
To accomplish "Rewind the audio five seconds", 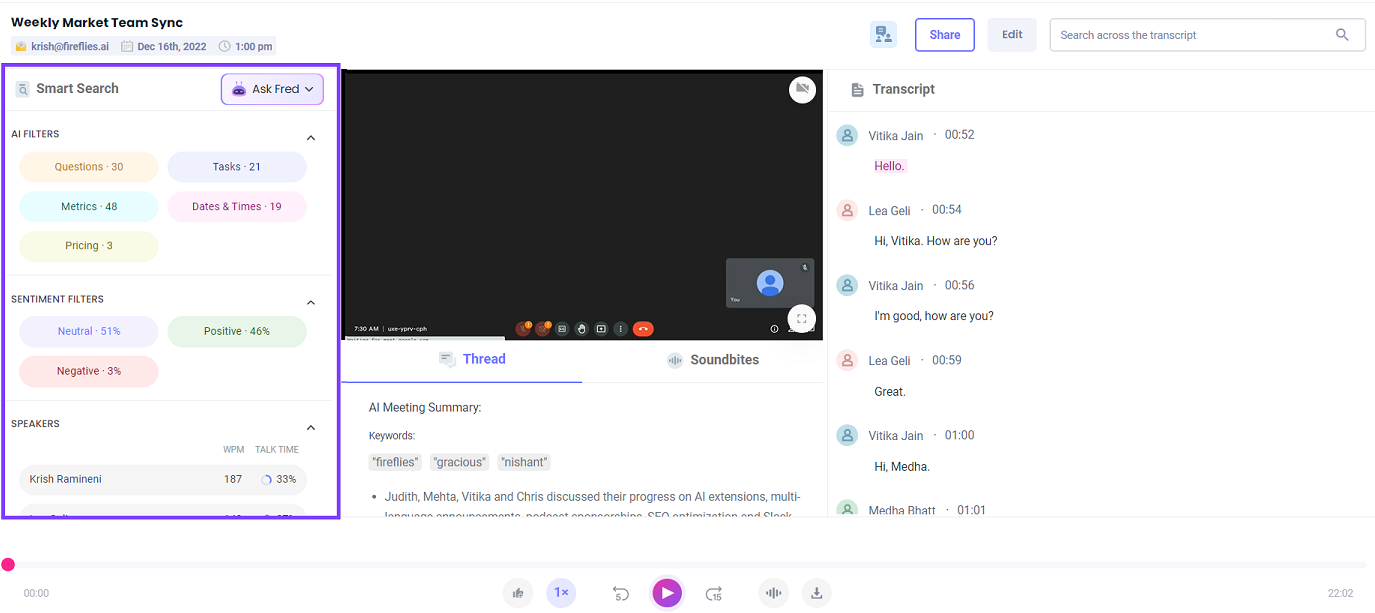I will click(620, 592).
